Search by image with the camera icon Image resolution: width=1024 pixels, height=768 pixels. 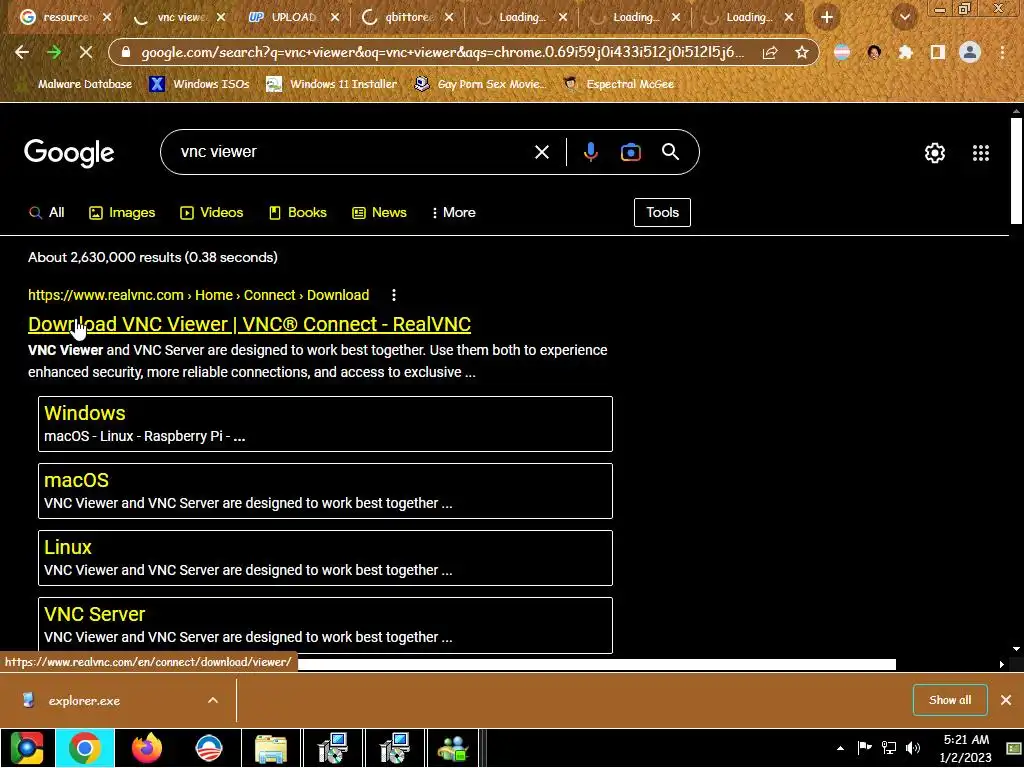(630, 152)
